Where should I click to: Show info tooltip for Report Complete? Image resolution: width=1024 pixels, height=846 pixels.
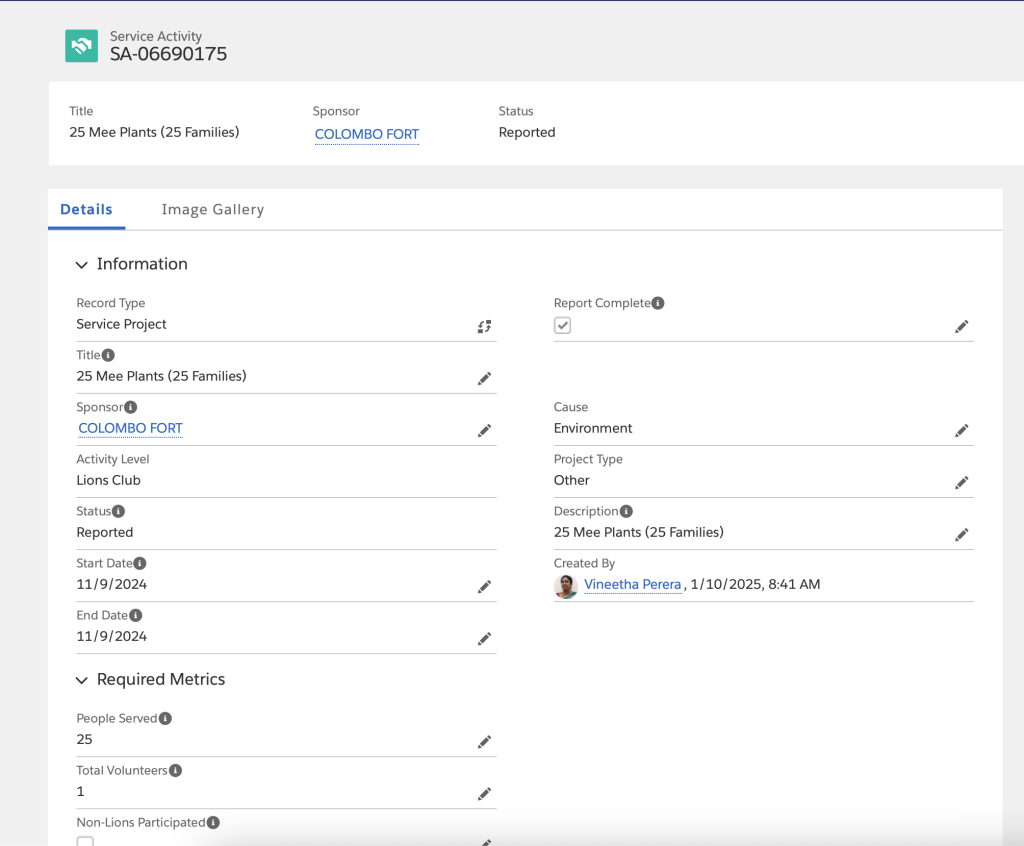pyautogui.click(x=658, y=303)
